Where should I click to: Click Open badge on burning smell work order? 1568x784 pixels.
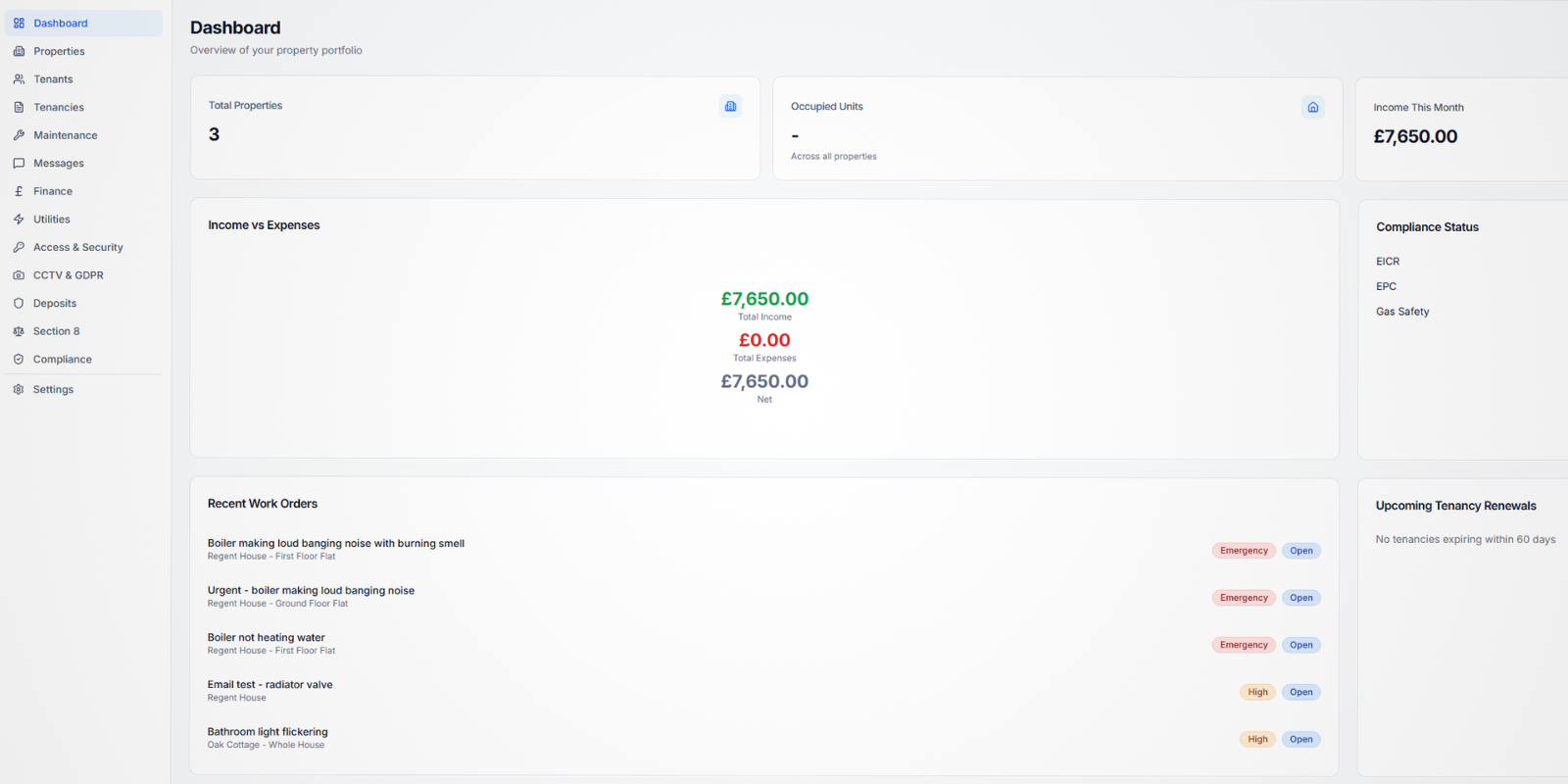click(x=1301, y=551)
